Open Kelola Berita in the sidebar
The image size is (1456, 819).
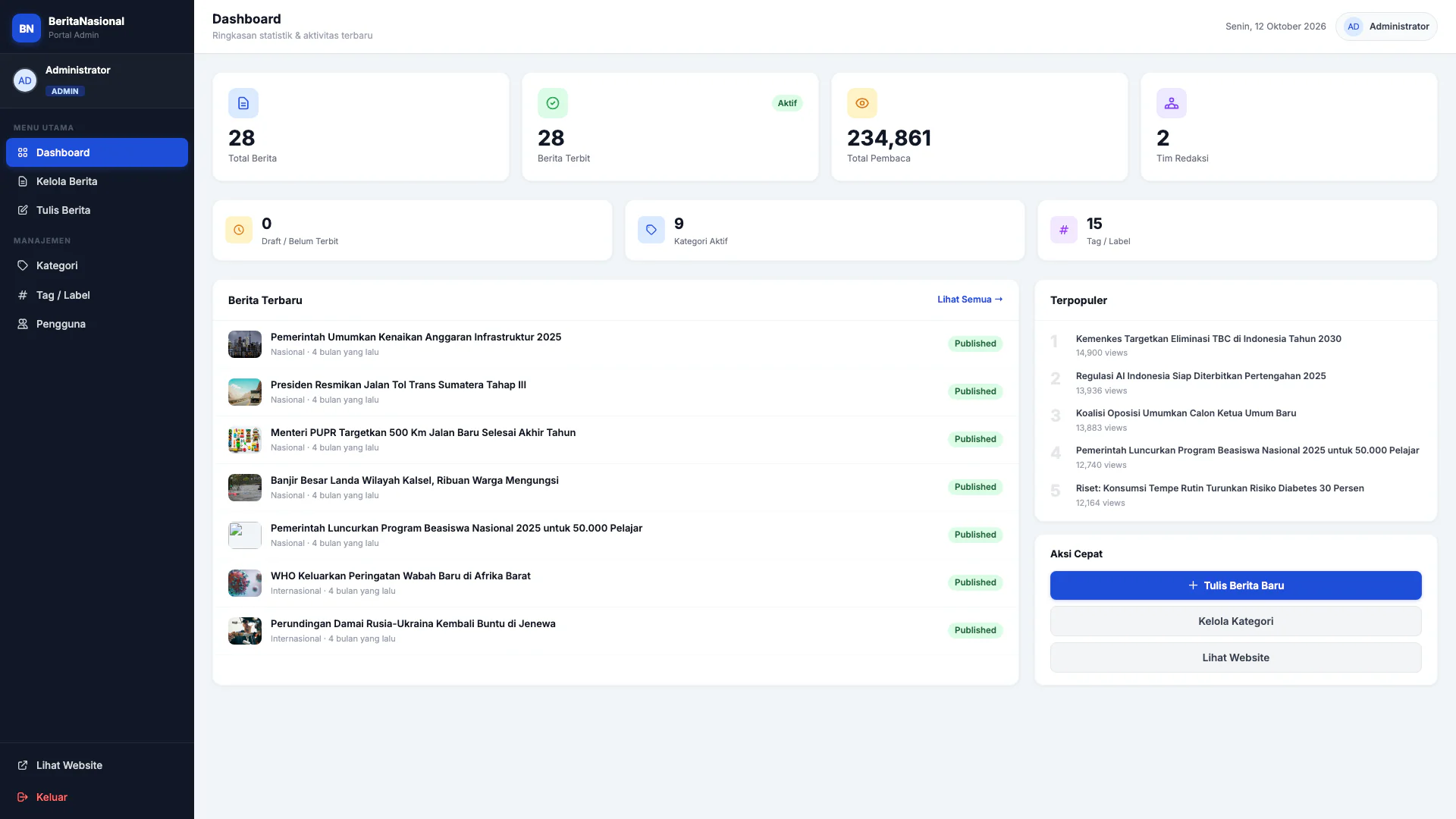coord(97,181)
